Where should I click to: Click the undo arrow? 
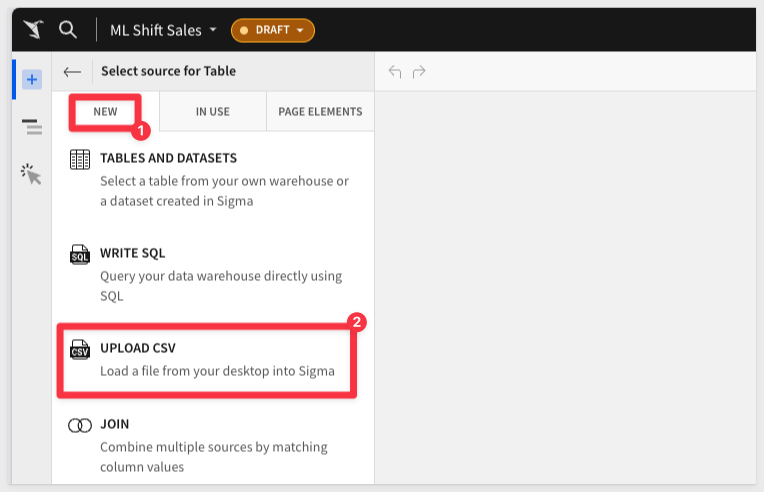click(x=395, y=72)
